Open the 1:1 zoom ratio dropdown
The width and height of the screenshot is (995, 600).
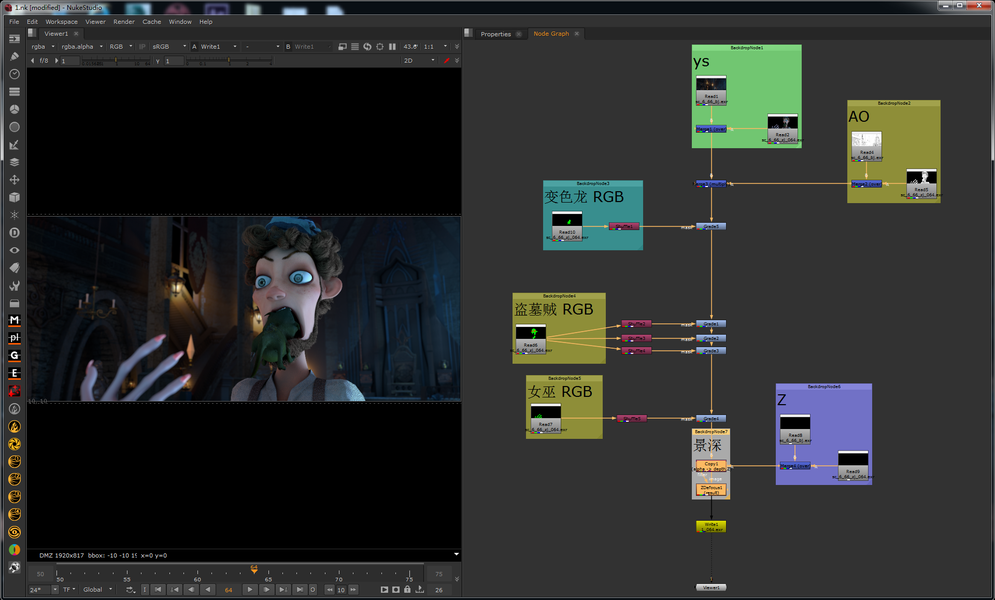(435, 46)
